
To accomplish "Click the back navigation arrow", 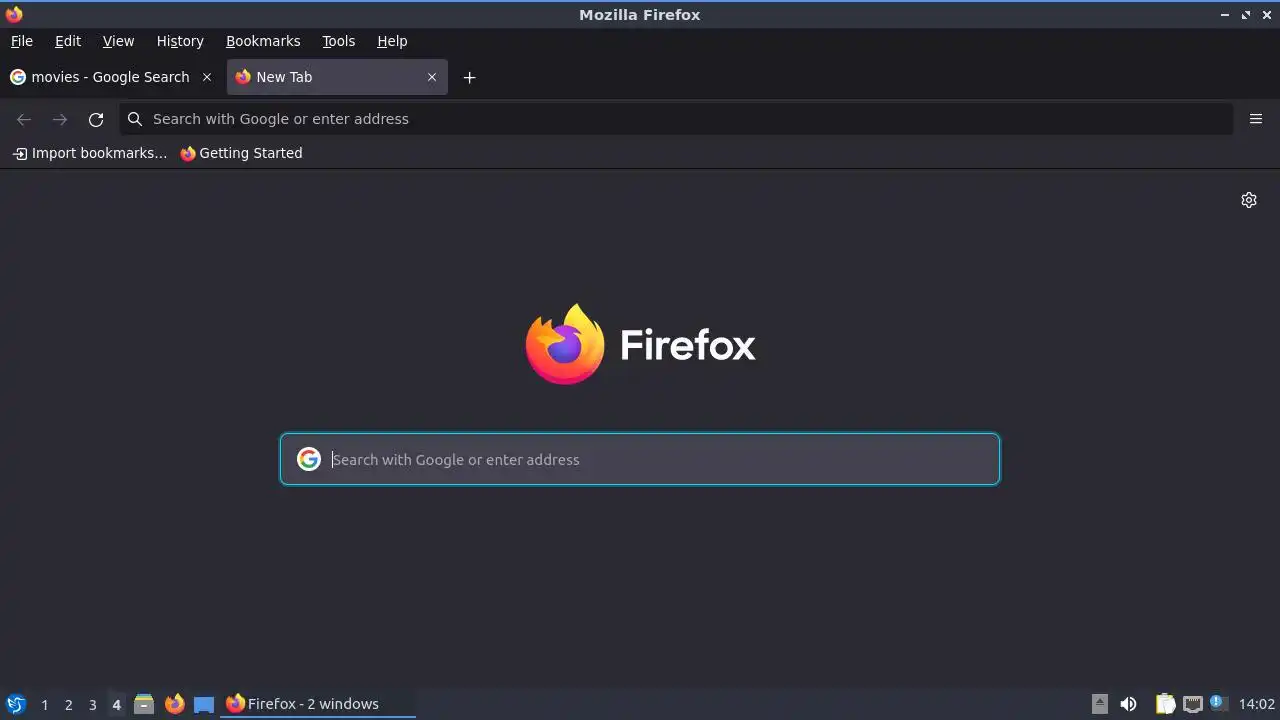I will pos(24,119).
